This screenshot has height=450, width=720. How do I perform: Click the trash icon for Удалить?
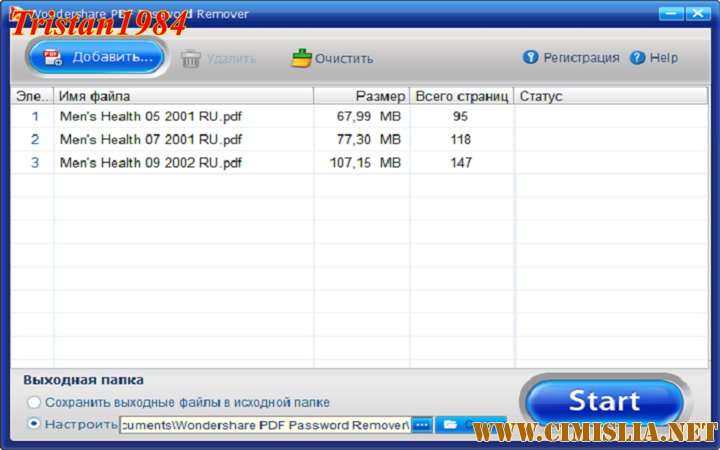click(191, 58)
